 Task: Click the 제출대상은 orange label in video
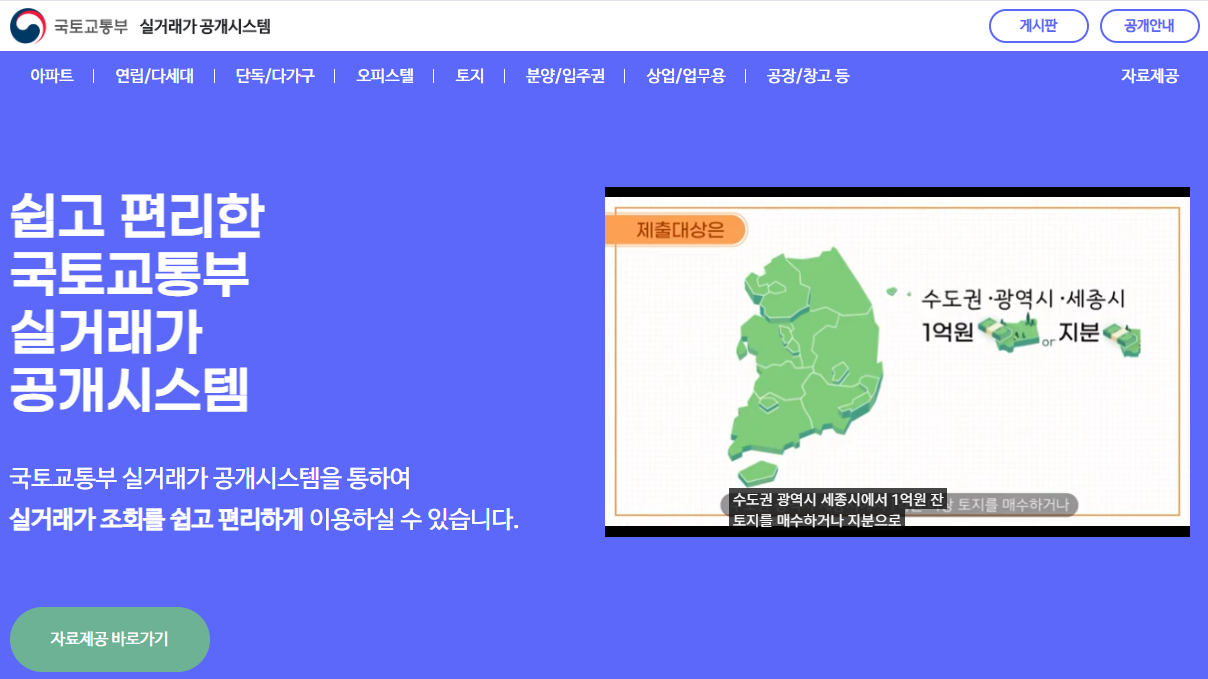678,230
